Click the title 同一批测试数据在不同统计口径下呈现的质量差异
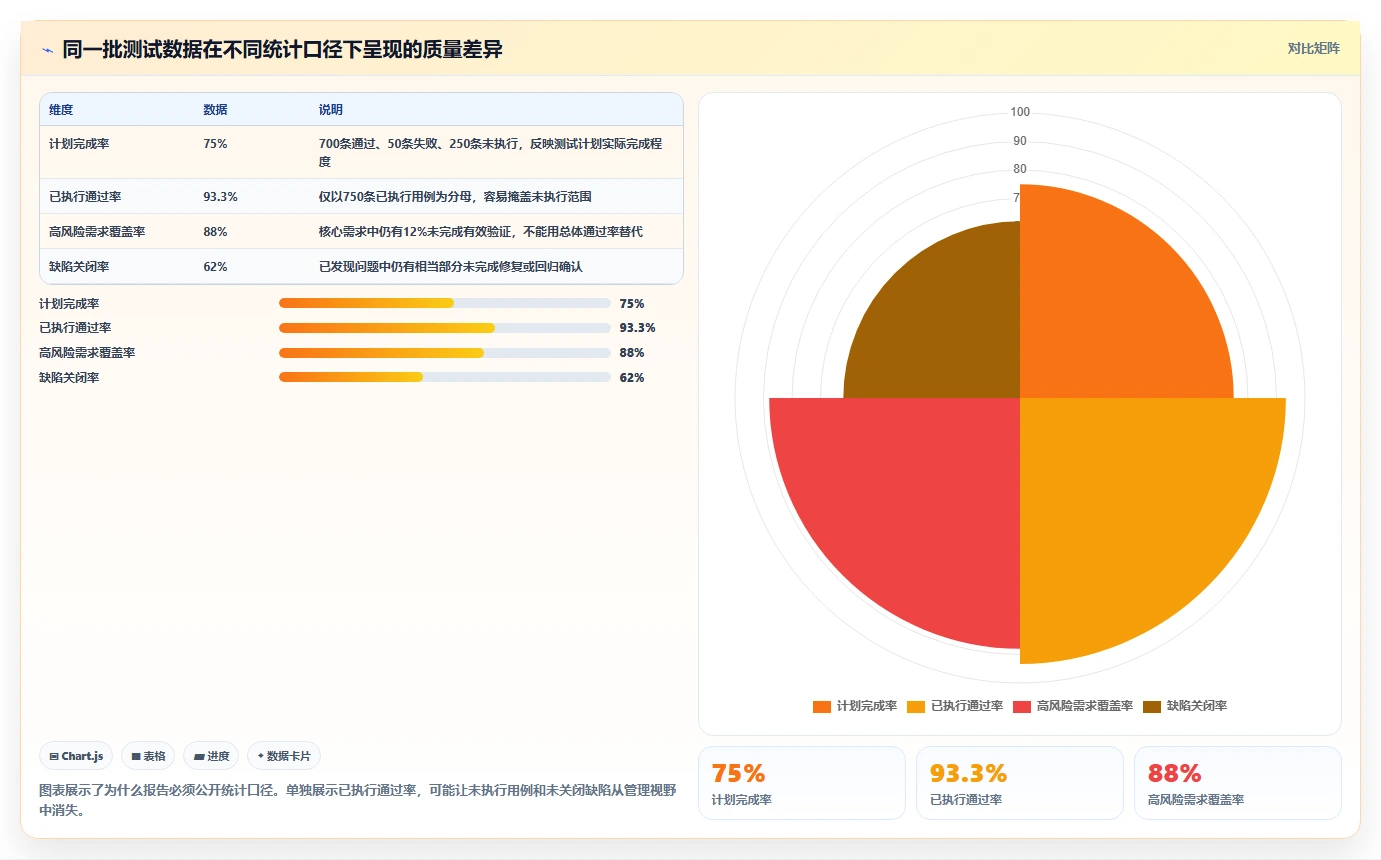This screenshot has width=1381, height=860. (x=282, y=50)
